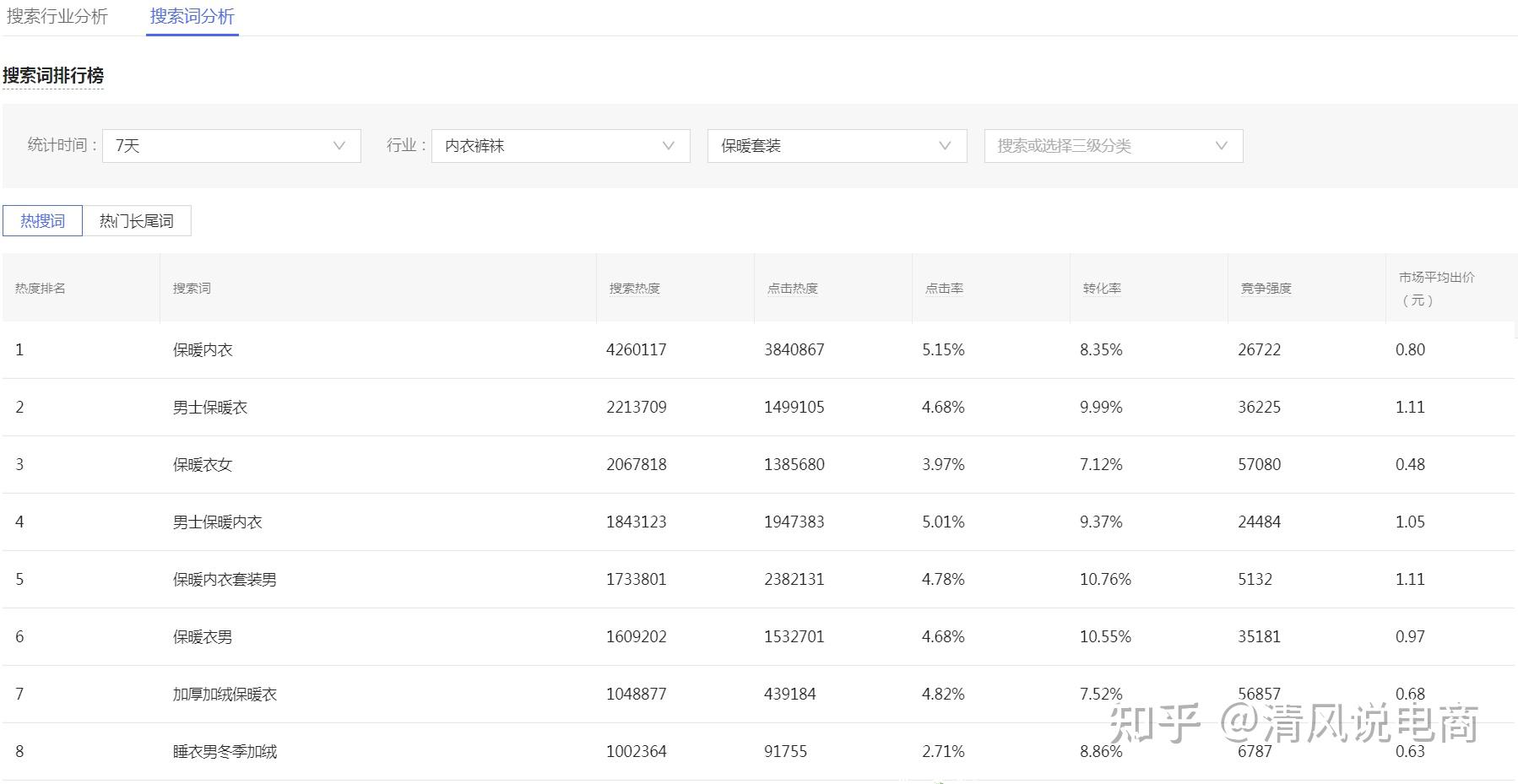
Task: Open the 内衣裤袜 industry dropdown
Action: point(561,146)
